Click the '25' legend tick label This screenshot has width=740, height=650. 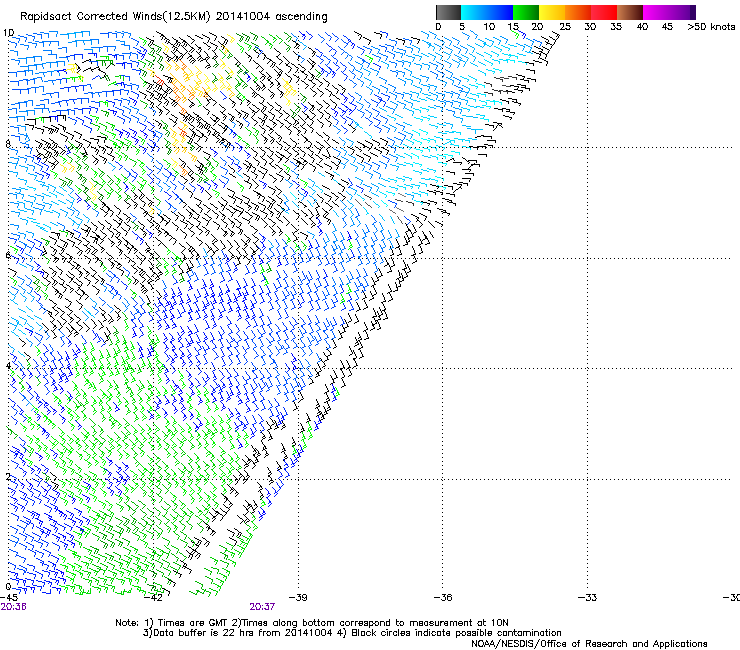(x=565, y=27)
